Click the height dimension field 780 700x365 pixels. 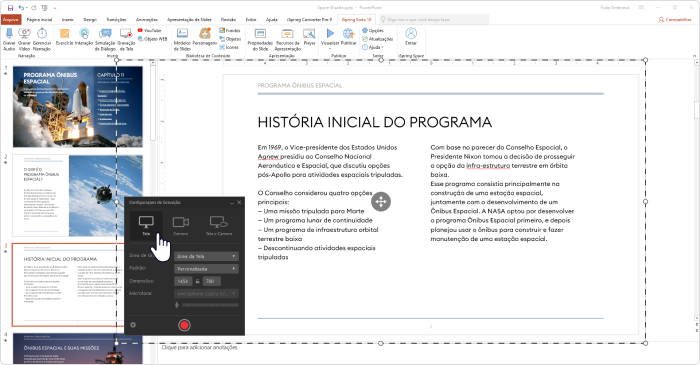pyautogui.click(x=212, y=281)
